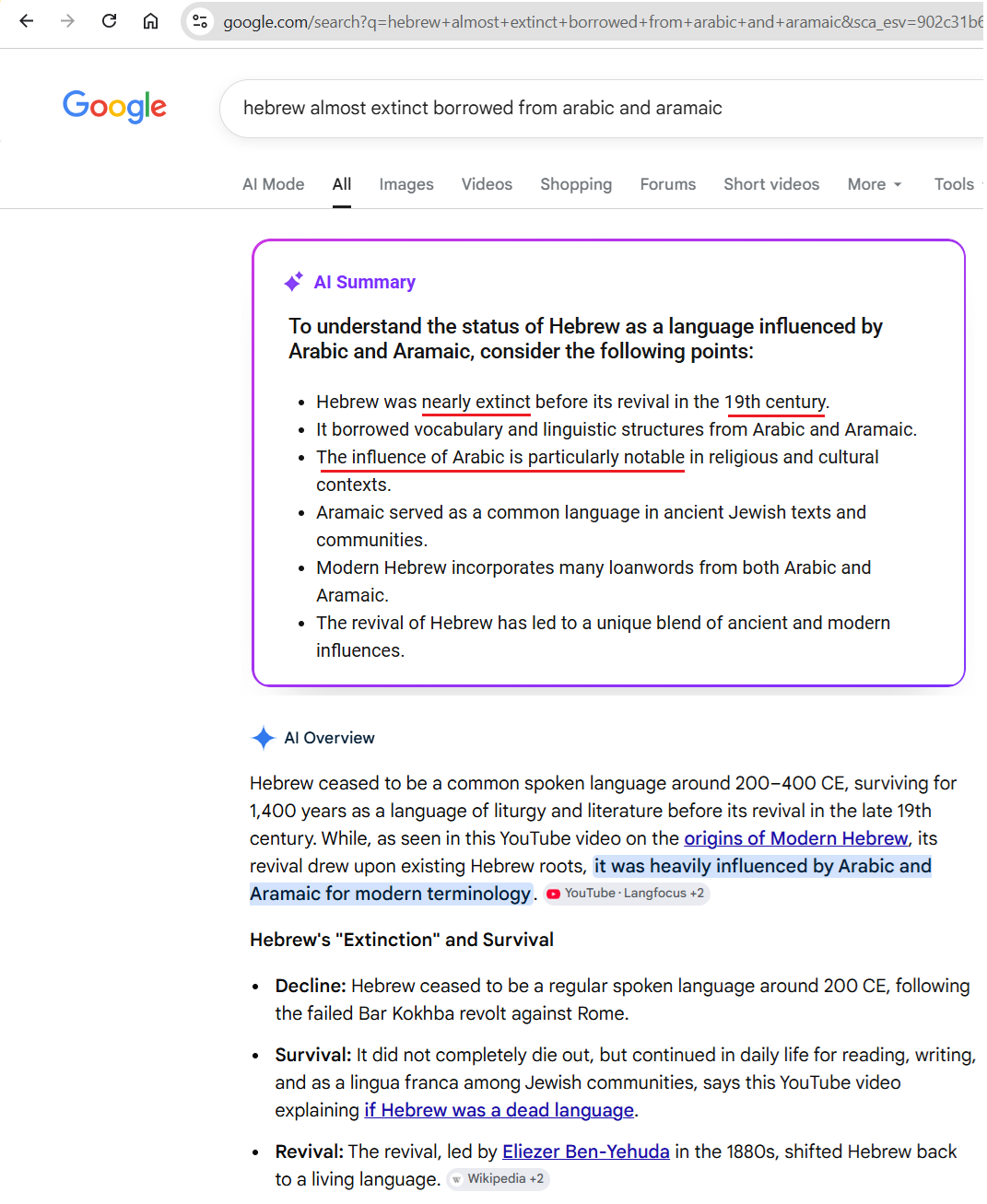Open the Wikipedia +2 source chip
Screen dimensions: 987x1204
pos(498,1179)
